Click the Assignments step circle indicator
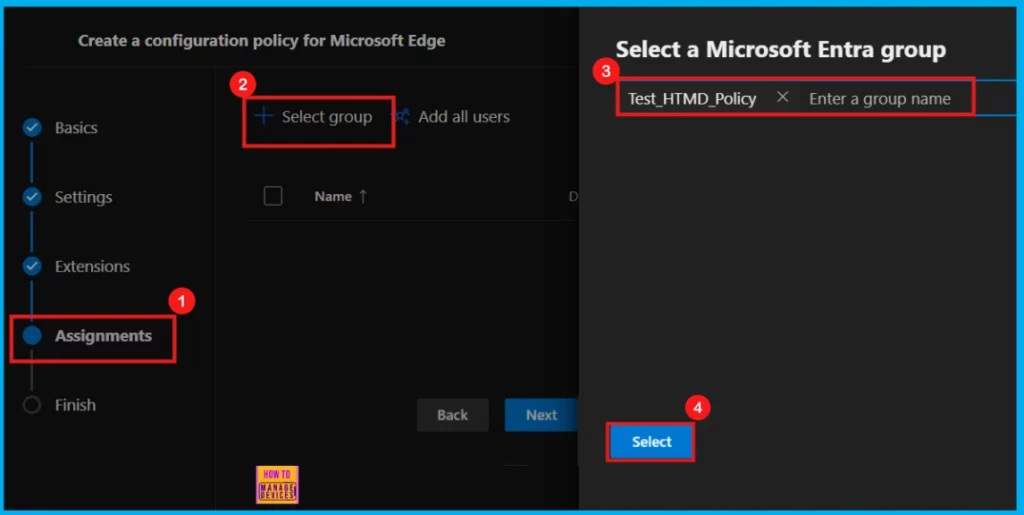 pyautogui.click(x=32, y=336)
